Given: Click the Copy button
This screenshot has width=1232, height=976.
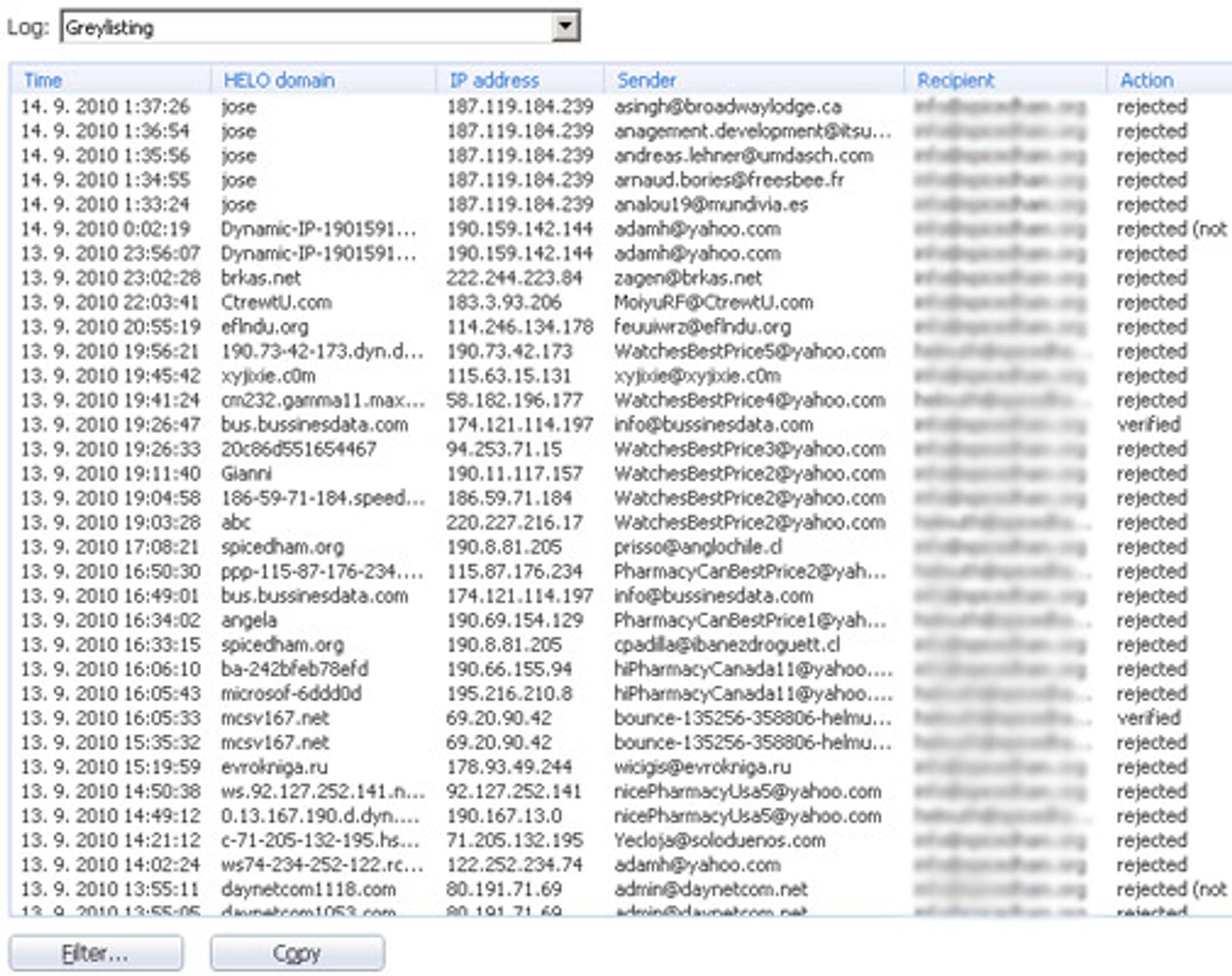Looking at the screenshot, I should 298,953.
